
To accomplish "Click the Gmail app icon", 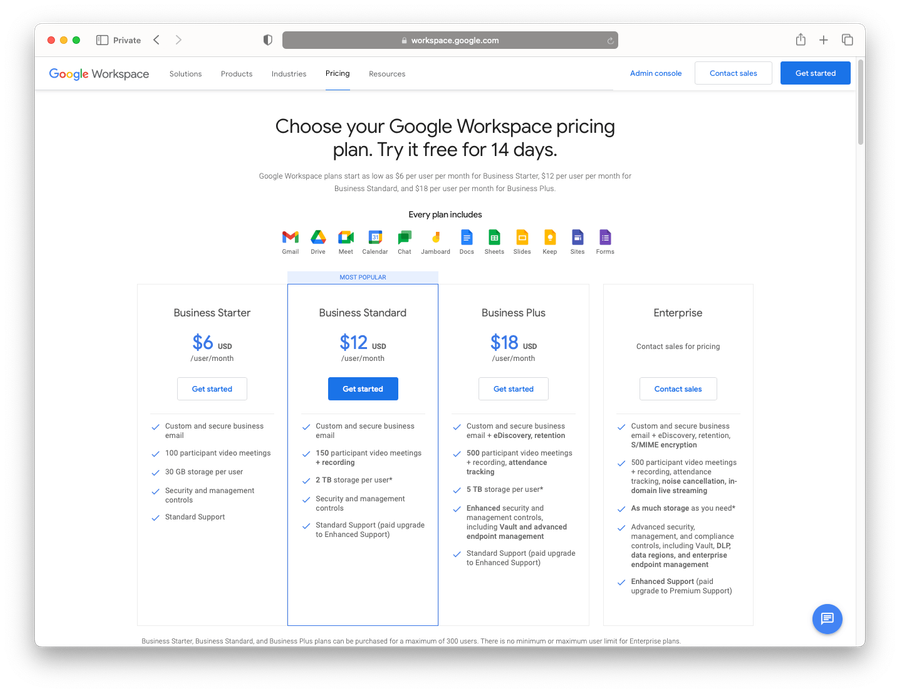I will pos(290,237).
